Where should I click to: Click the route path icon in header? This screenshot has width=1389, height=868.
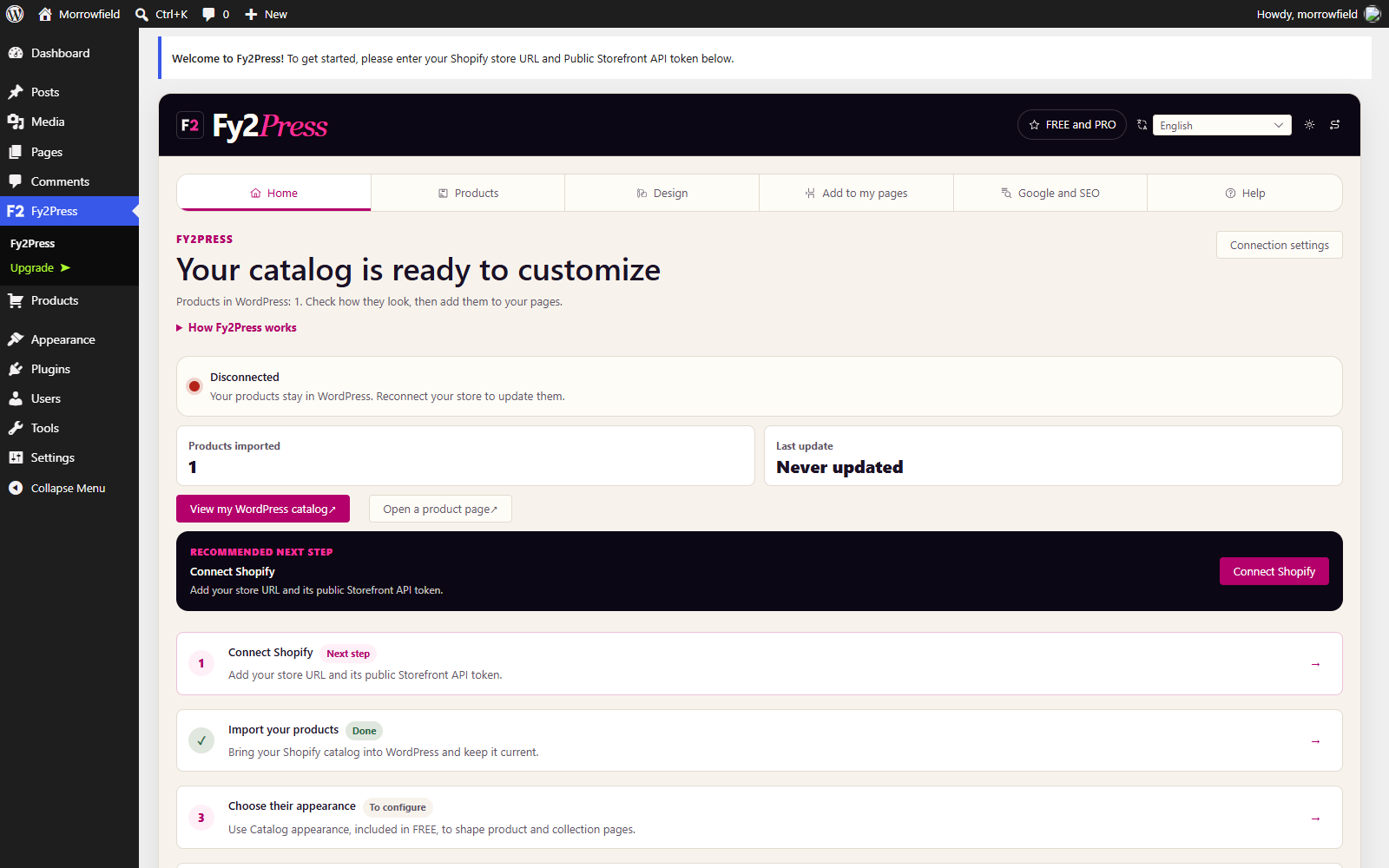pyautogui.click(x=1335, y=125)
